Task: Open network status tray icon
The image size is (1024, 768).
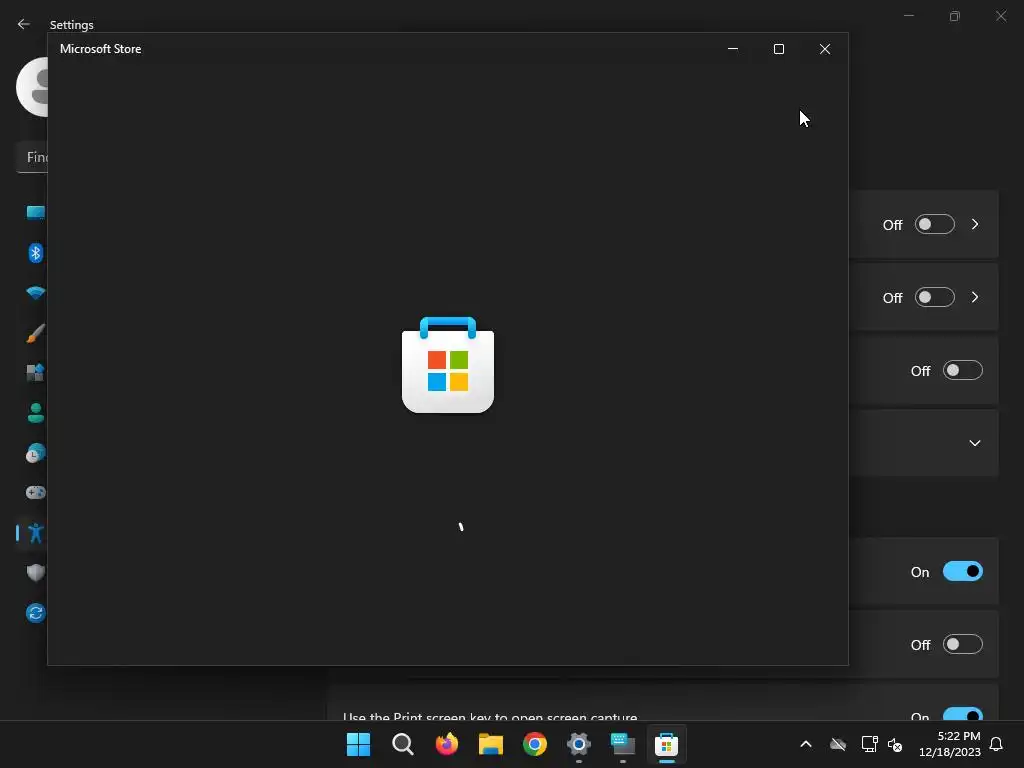Action: pos(869,744)
